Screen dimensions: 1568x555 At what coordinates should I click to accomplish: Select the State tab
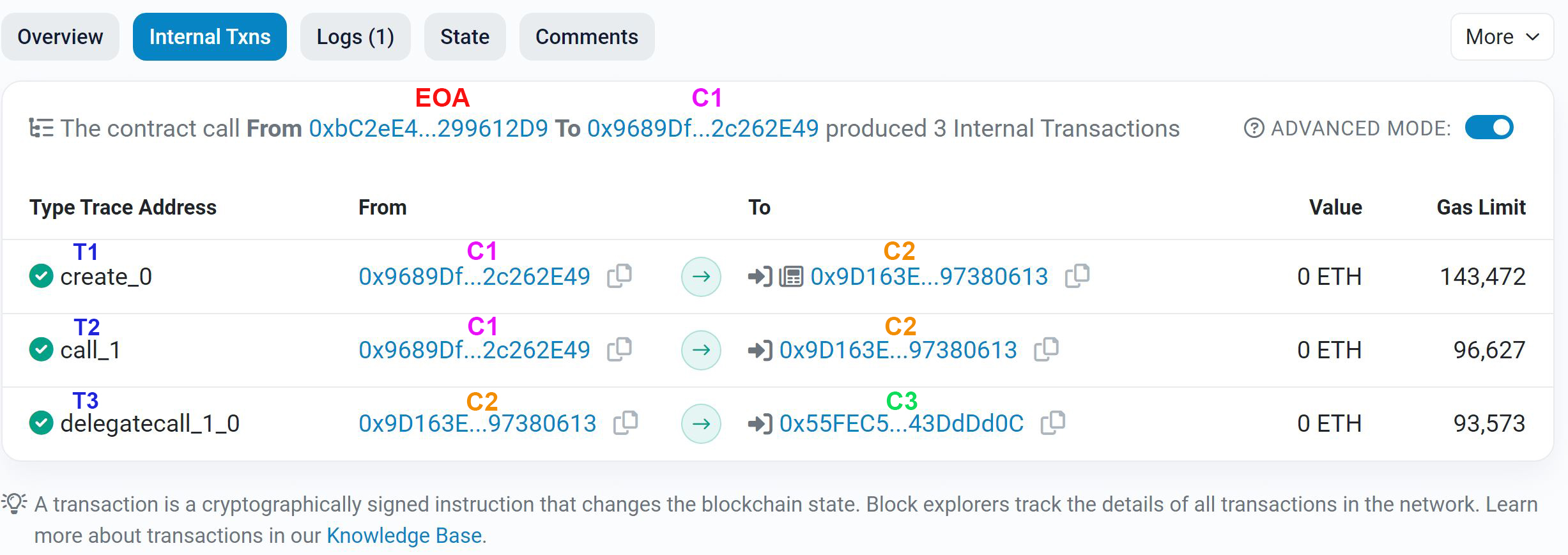coord(465,37)
